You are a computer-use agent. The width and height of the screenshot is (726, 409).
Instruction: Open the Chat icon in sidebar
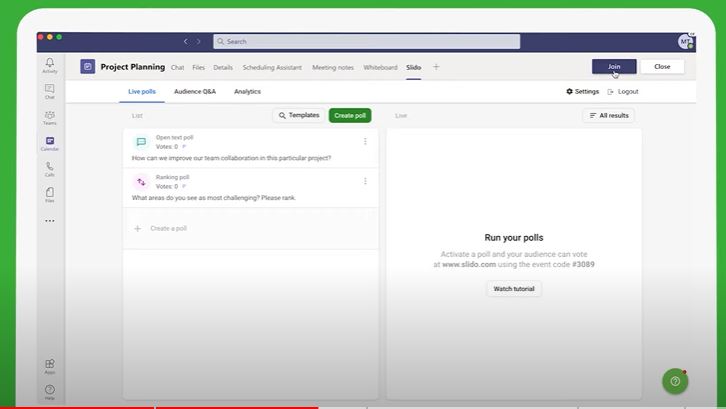tap(49, 91)
